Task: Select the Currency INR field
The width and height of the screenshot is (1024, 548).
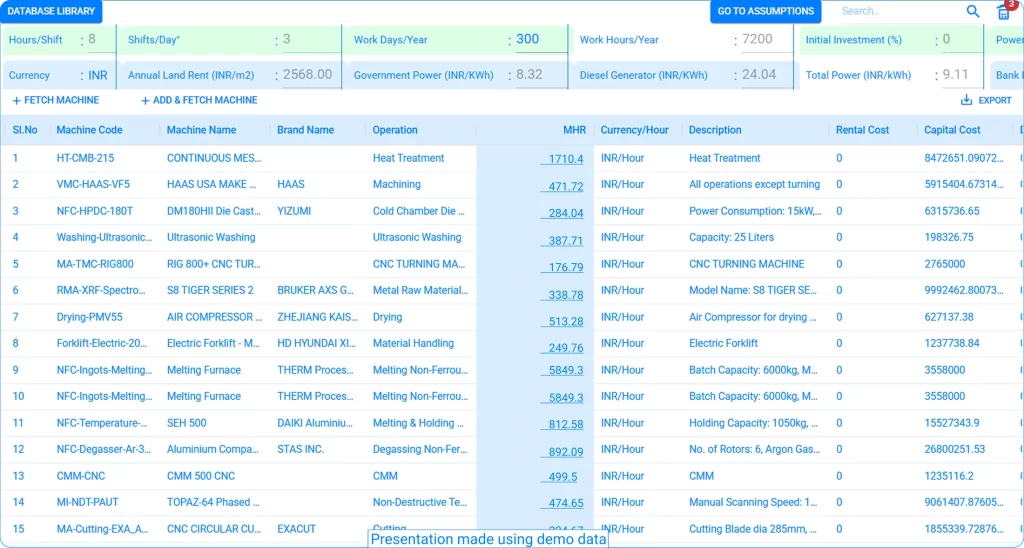Action: pyautogui.click(x=98, y=75)
